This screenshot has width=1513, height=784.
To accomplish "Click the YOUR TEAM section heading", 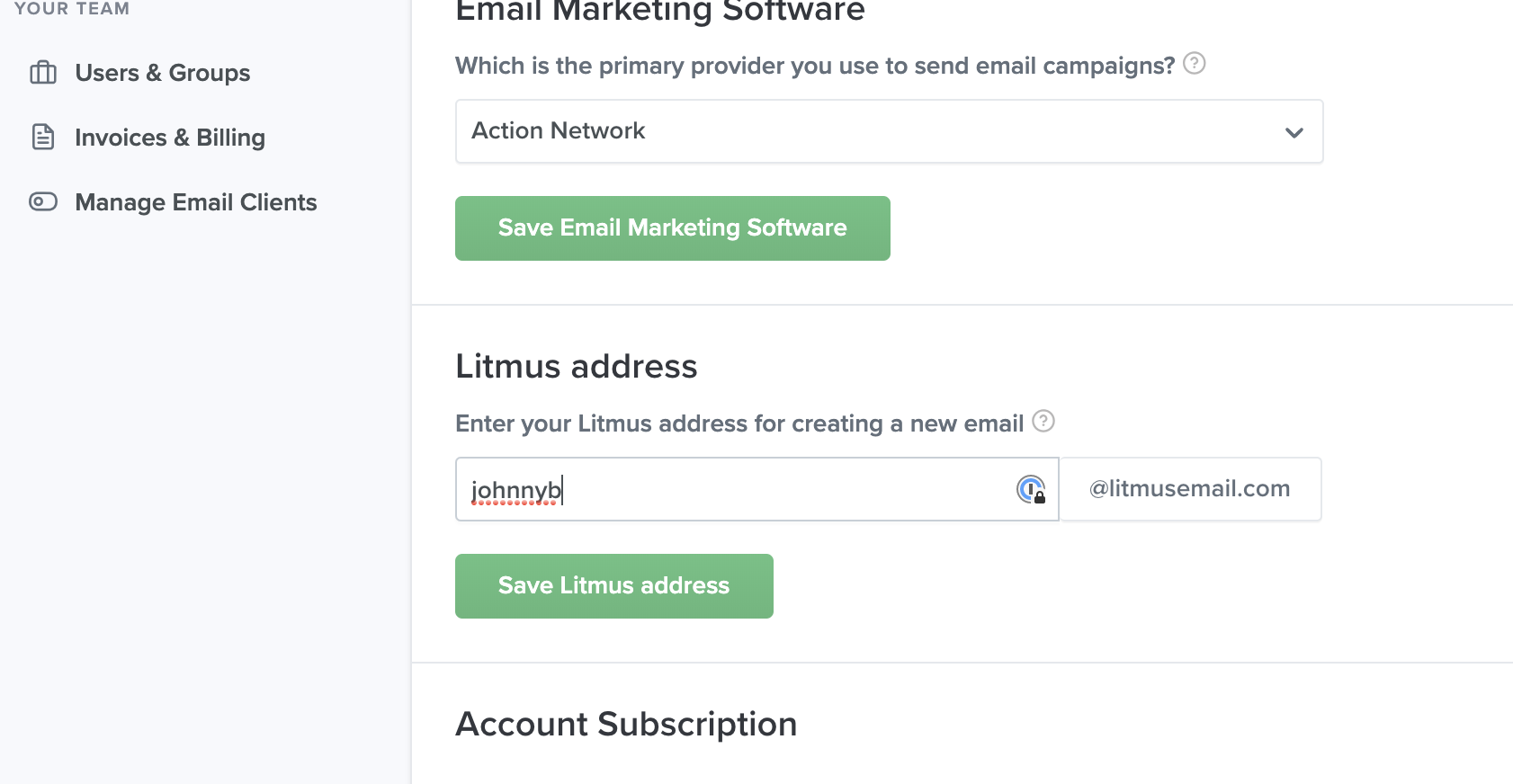I will point(72,8).
